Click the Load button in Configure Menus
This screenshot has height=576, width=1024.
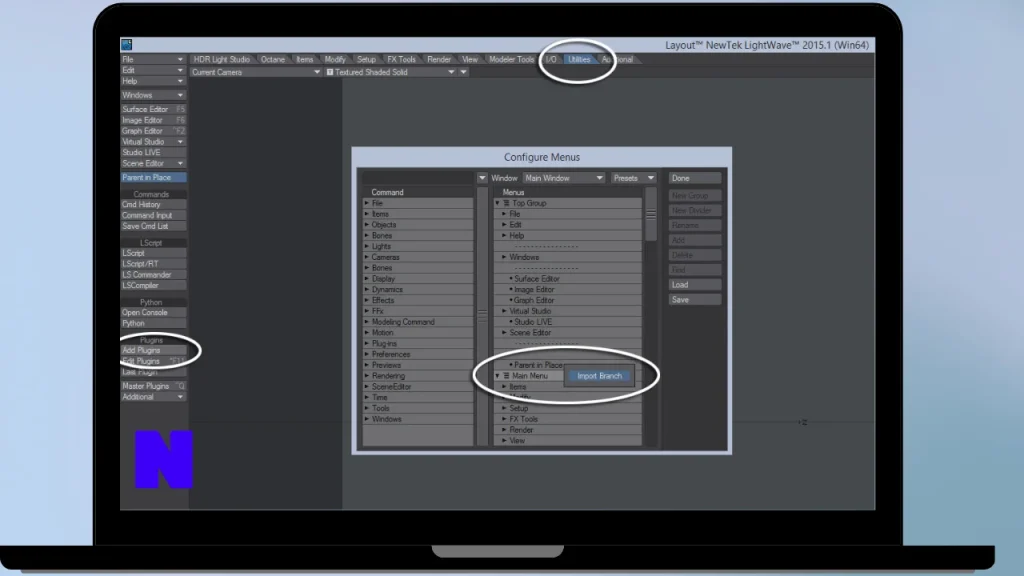pyautogui.click(x=695, y=285)
